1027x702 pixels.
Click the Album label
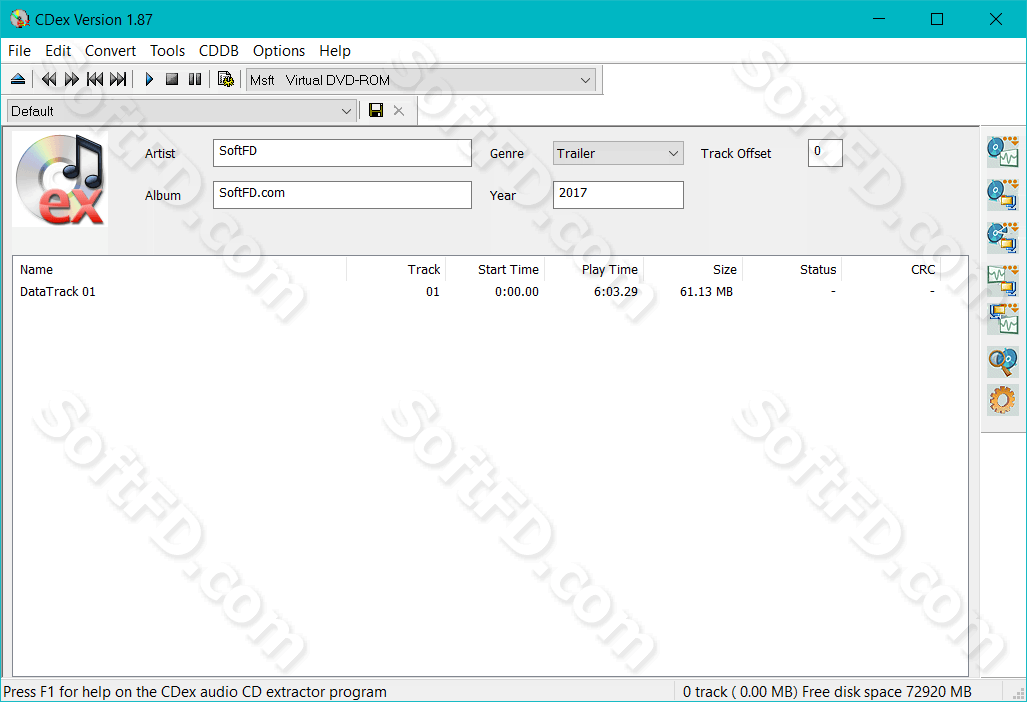click(162, 195)
